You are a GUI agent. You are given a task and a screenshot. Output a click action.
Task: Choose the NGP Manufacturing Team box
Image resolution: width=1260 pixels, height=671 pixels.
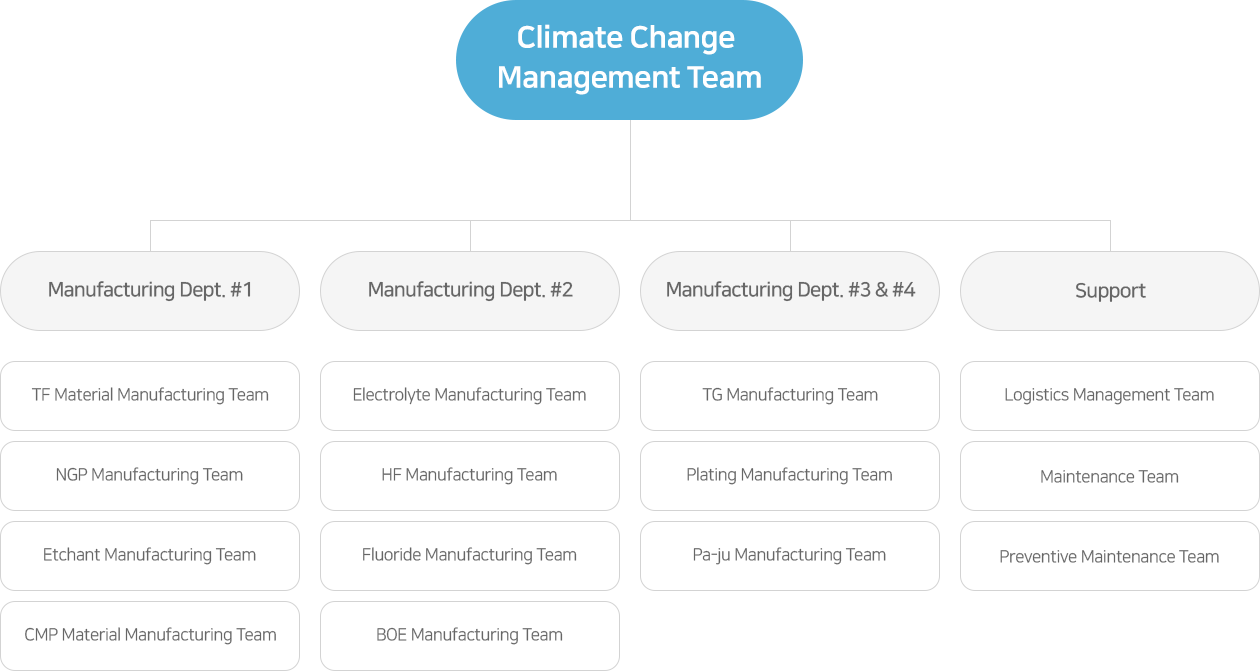(x=150, y=476)
